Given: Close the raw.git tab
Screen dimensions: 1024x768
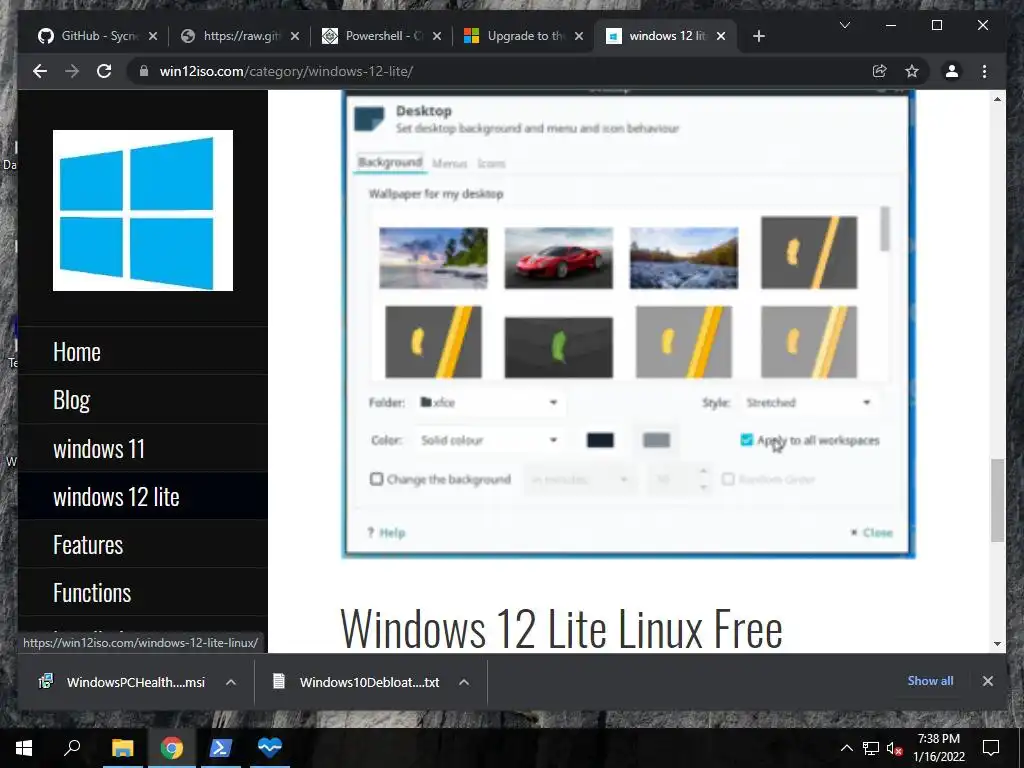Looking at the screenshot, I should pyautogui.click(x=295, y=36).
